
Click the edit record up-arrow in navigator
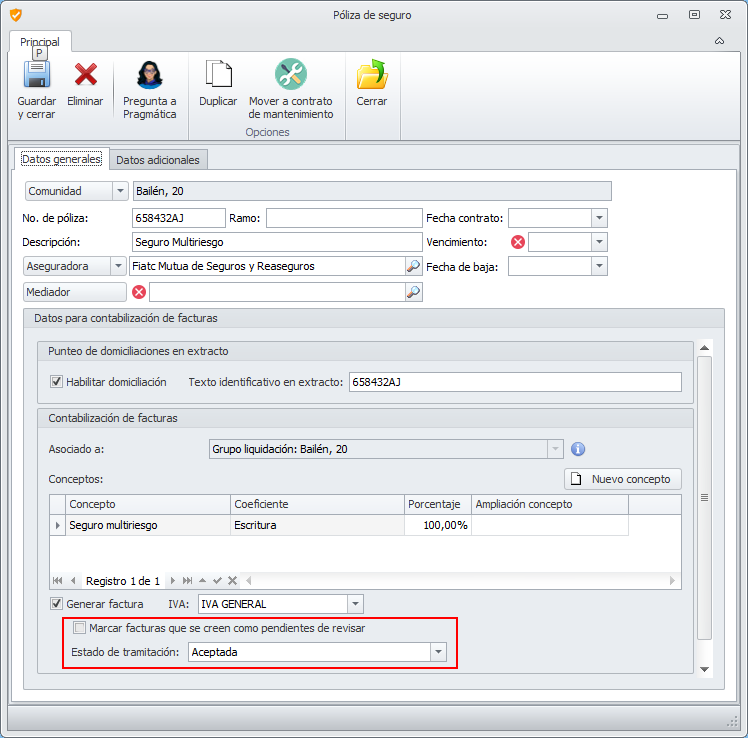point(202,581)
